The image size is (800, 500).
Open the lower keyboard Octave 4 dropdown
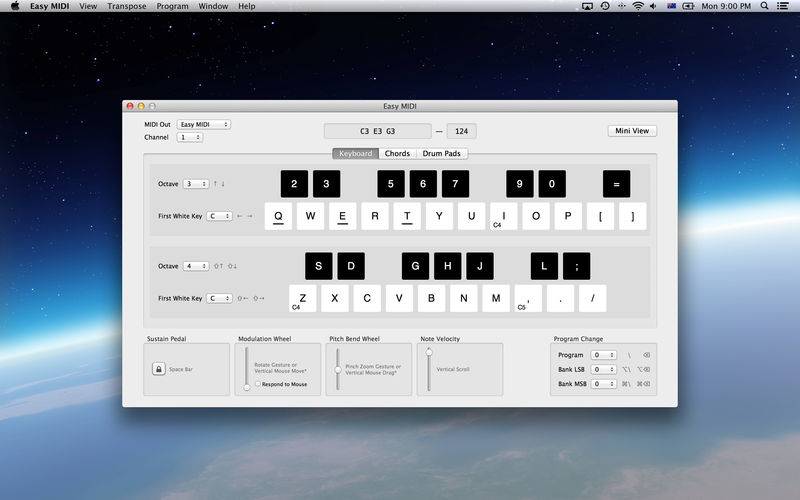pyautogui.click(x=196, y=266)
